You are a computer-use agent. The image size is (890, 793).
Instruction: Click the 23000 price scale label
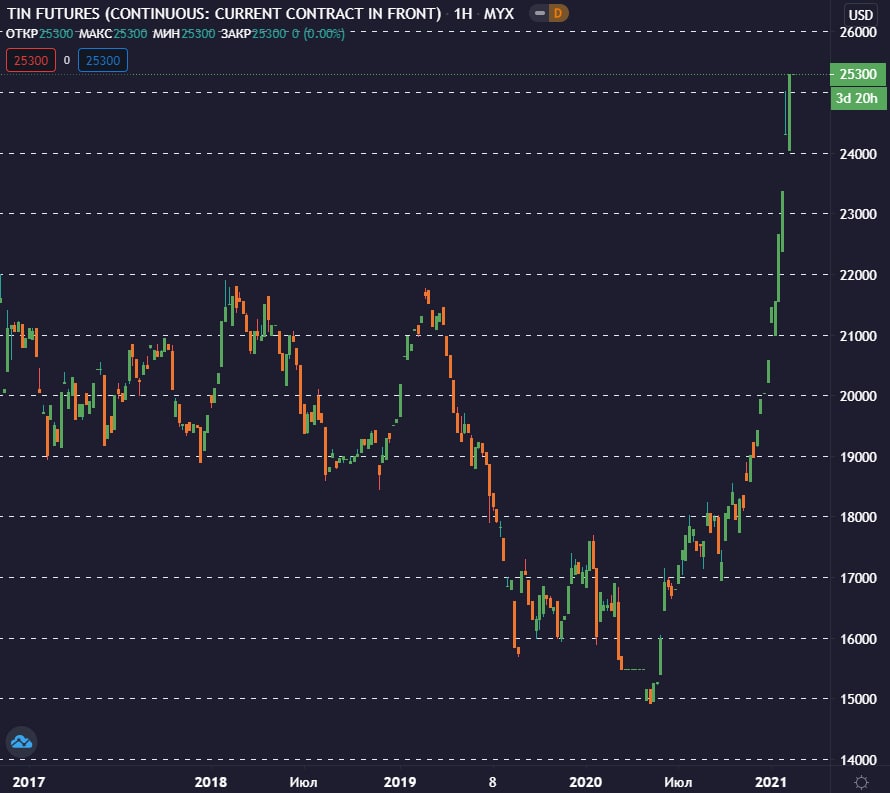[858, 214]
